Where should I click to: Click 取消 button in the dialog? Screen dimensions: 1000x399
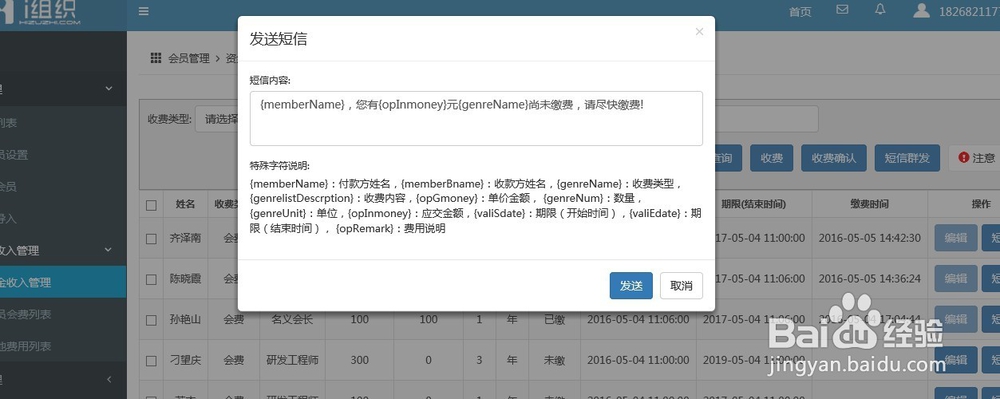[681, 286]
